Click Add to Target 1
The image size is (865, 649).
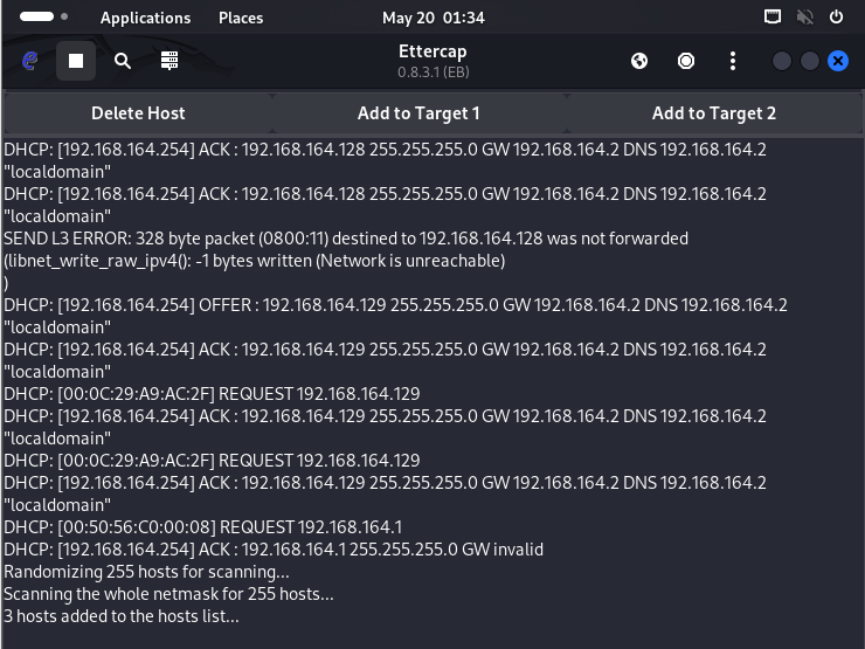point(418,113)
